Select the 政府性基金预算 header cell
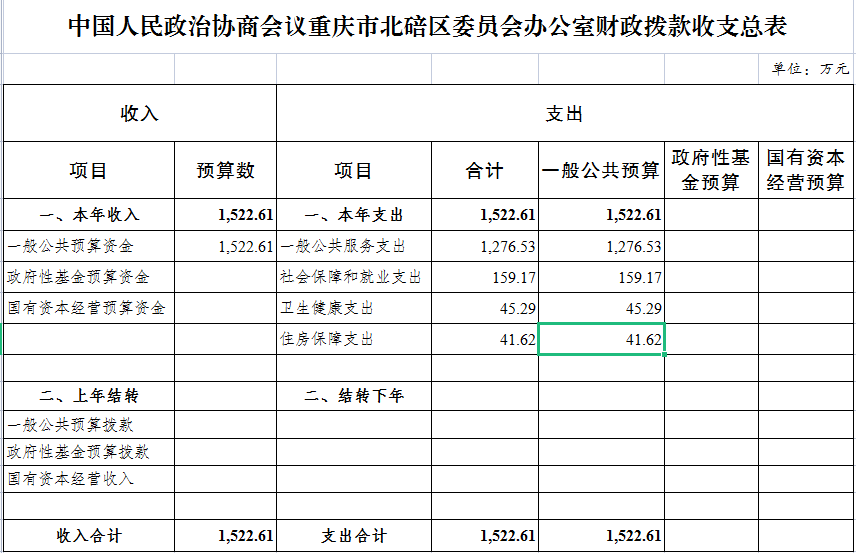Image resolution: width=856 pixels, height=553 pixels. pos(711,170)
